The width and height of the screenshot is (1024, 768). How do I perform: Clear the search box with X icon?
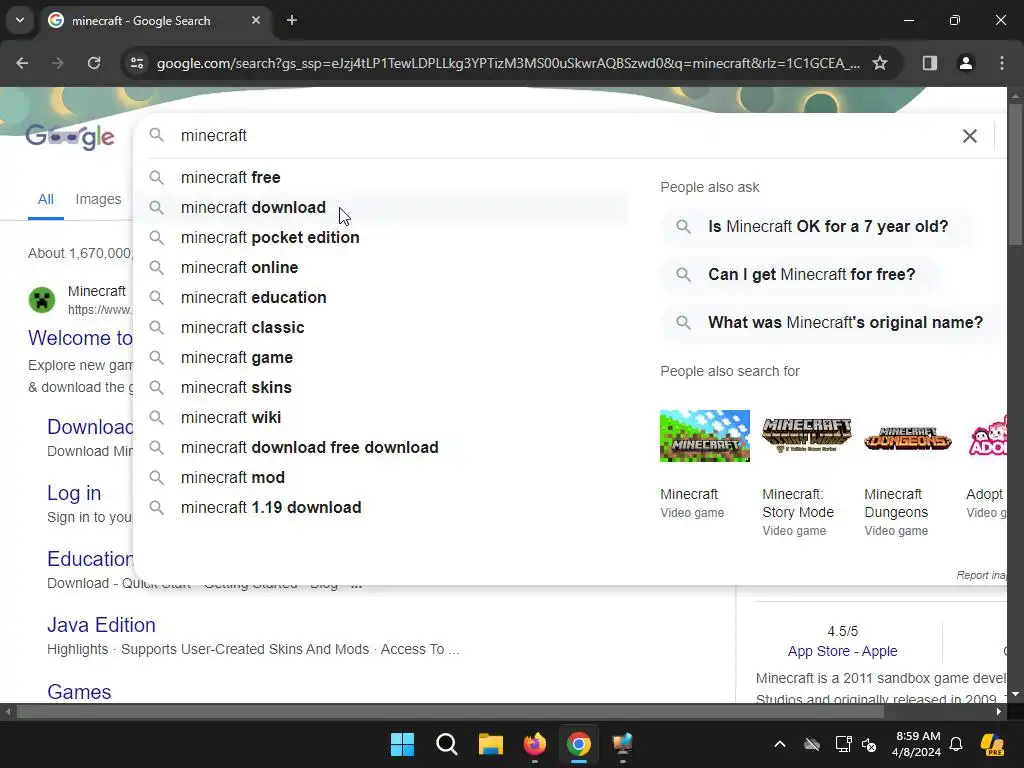tap(970, 136)
